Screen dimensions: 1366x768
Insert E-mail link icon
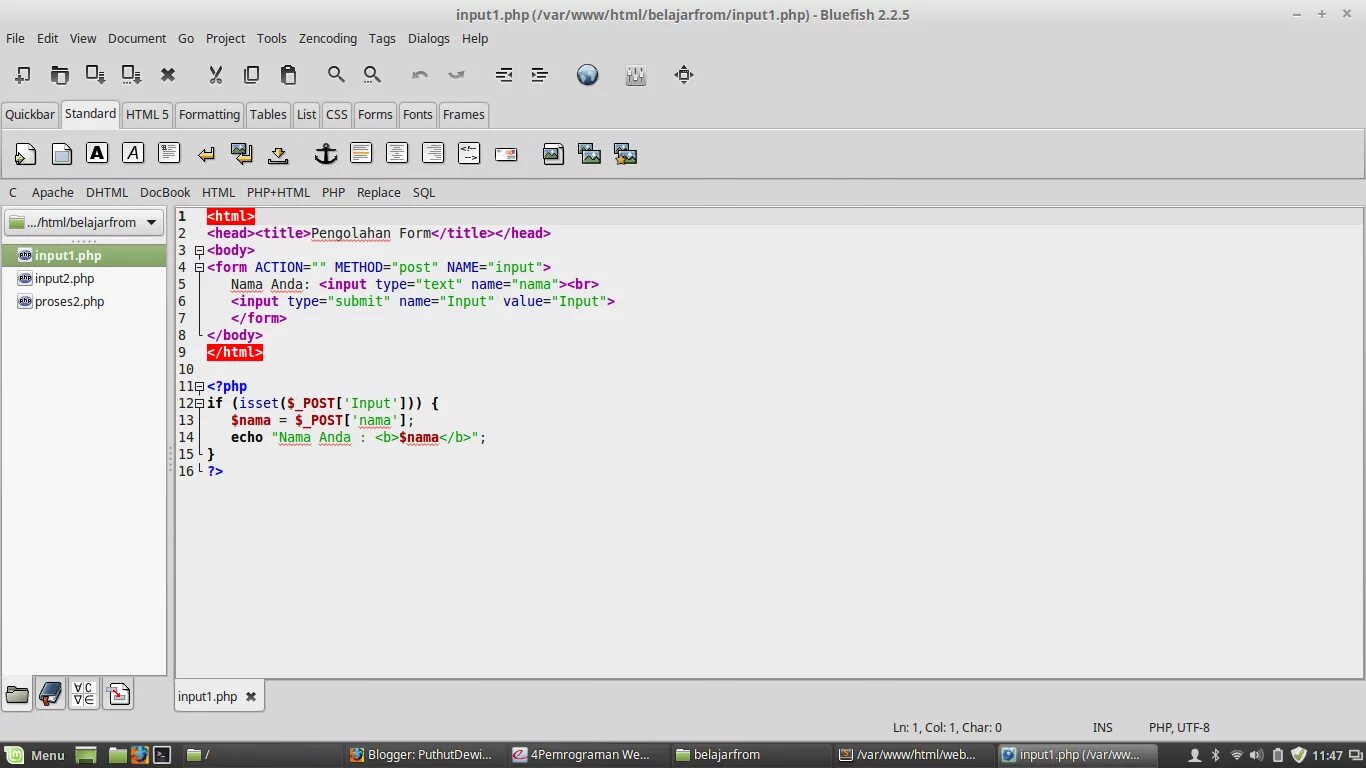506,154
